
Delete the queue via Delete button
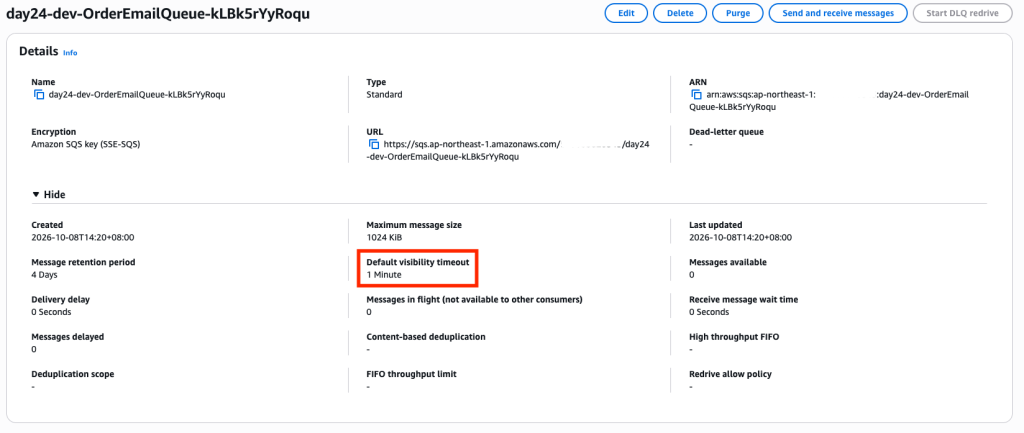point(680,13)
